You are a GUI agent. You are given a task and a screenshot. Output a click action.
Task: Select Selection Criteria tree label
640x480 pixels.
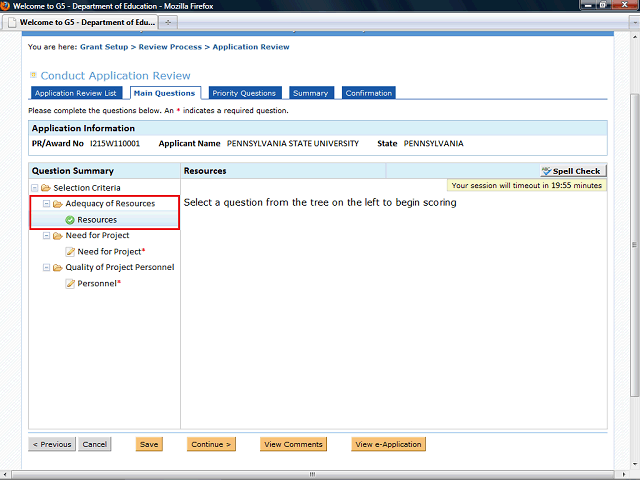[87, 188]
